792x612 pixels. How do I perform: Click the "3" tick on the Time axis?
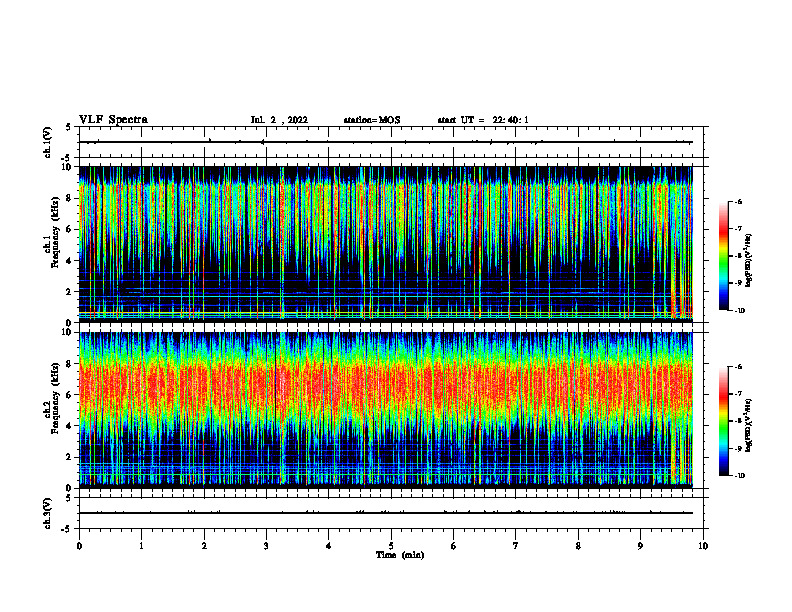pos(266,546)
